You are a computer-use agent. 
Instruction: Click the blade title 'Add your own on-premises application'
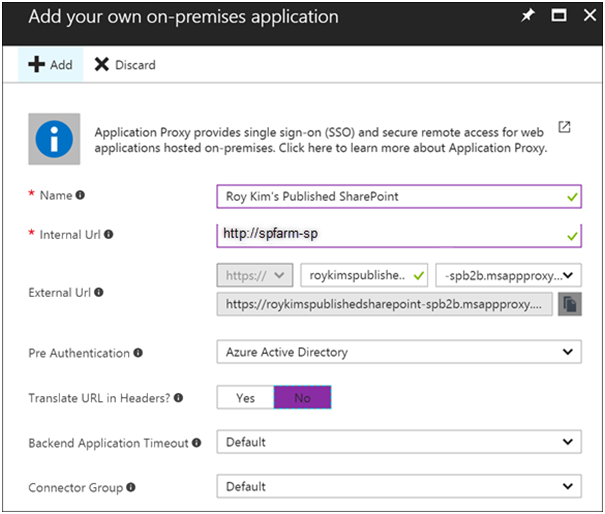183,17
